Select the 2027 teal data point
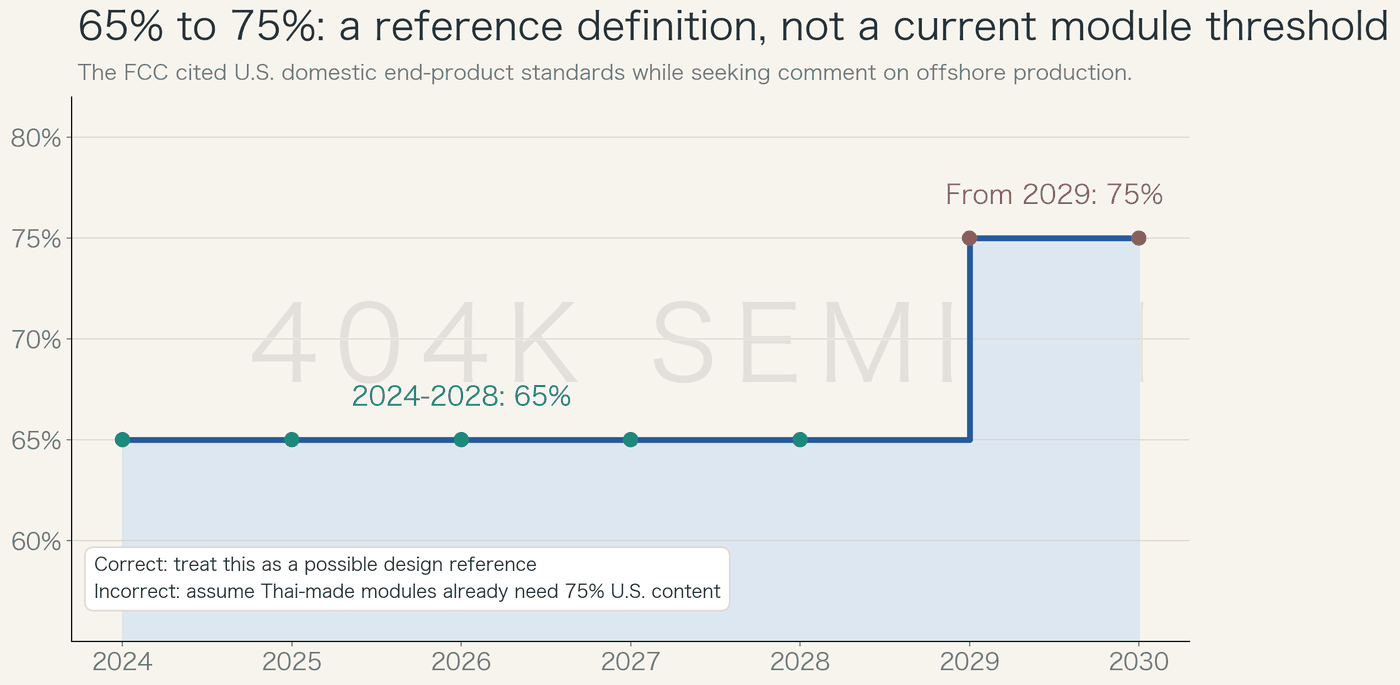This screenshot has height=685, width=1400. (x=630, y=440)
